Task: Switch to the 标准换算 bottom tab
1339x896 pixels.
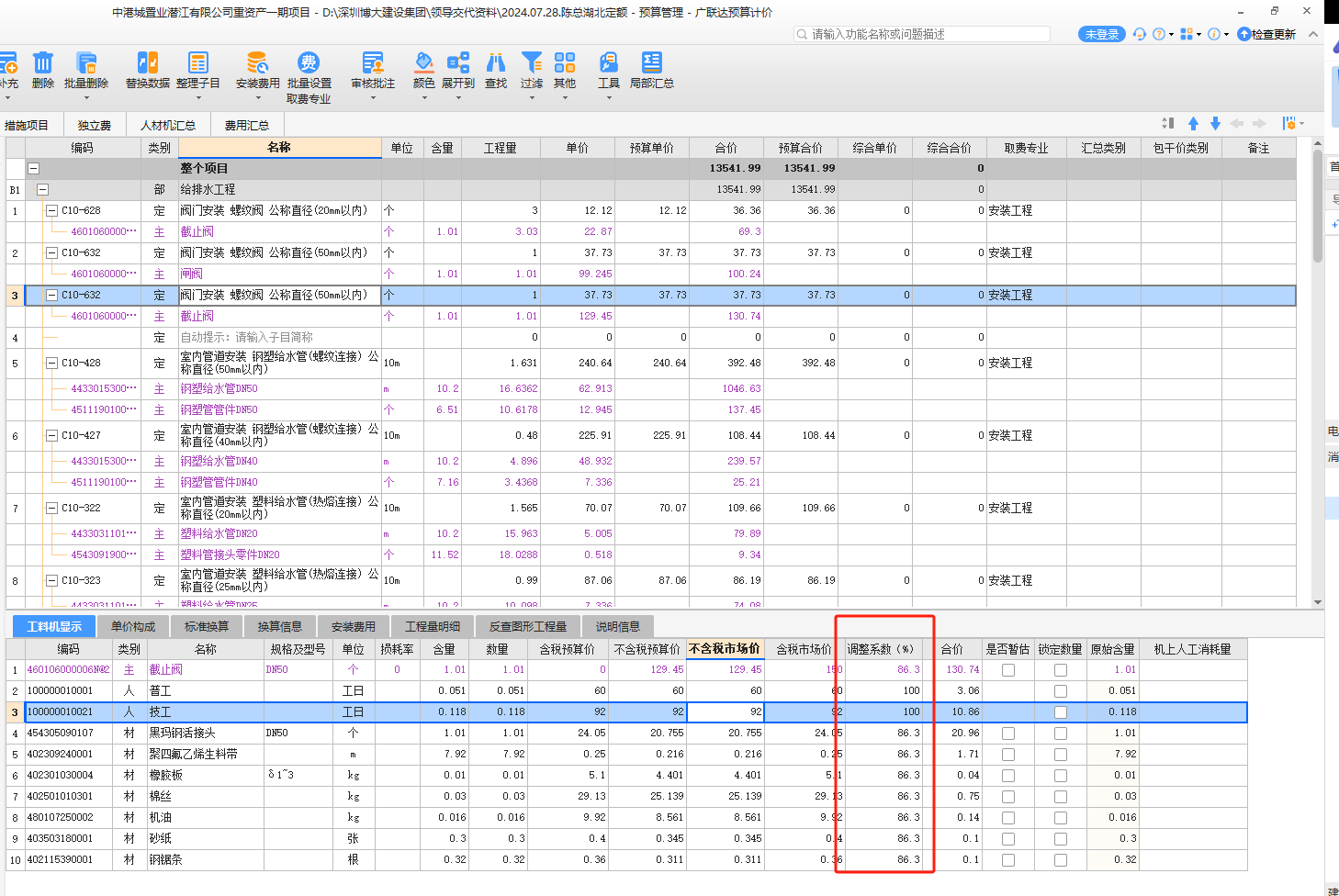Action: (x=207, y=626)
